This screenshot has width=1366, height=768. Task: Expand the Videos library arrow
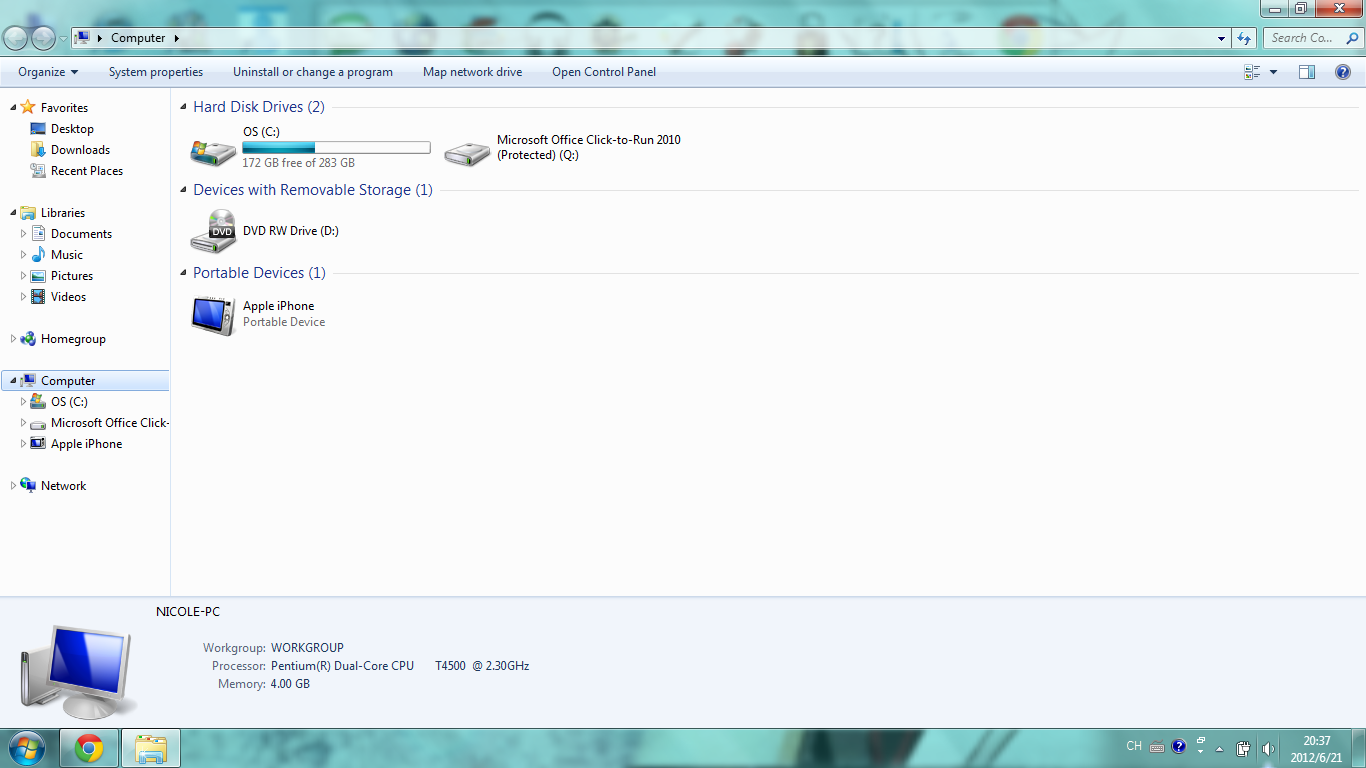pos(24,297)
